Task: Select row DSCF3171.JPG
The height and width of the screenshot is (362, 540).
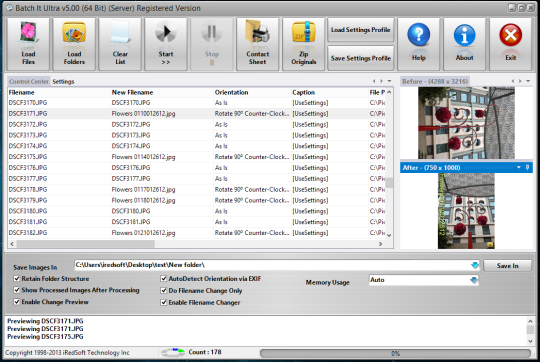Action: 197,113
